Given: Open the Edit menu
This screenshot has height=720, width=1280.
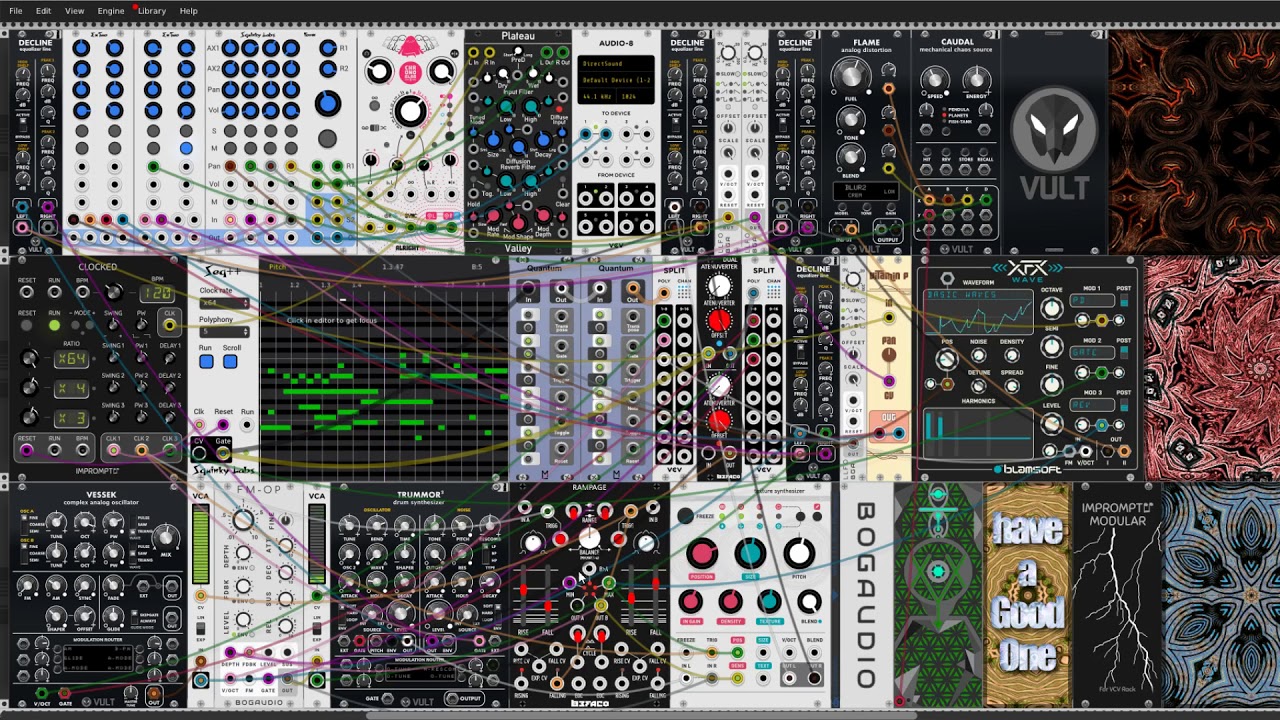Looking at the screenshot, I should click(43, 11).
